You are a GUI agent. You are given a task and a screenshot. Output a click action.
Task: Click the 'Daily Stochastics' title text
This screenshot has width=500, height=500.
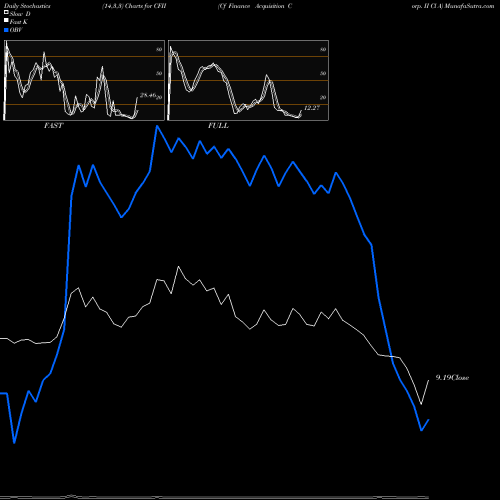click(27, 6)
